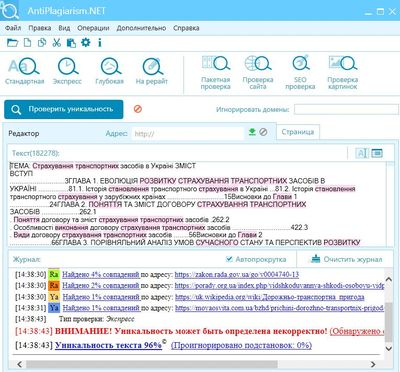Image resolution: width=400 pixels, height=372 pixels.
Task: Click the window layout icon in editor
Action: [x=377, y=153]
